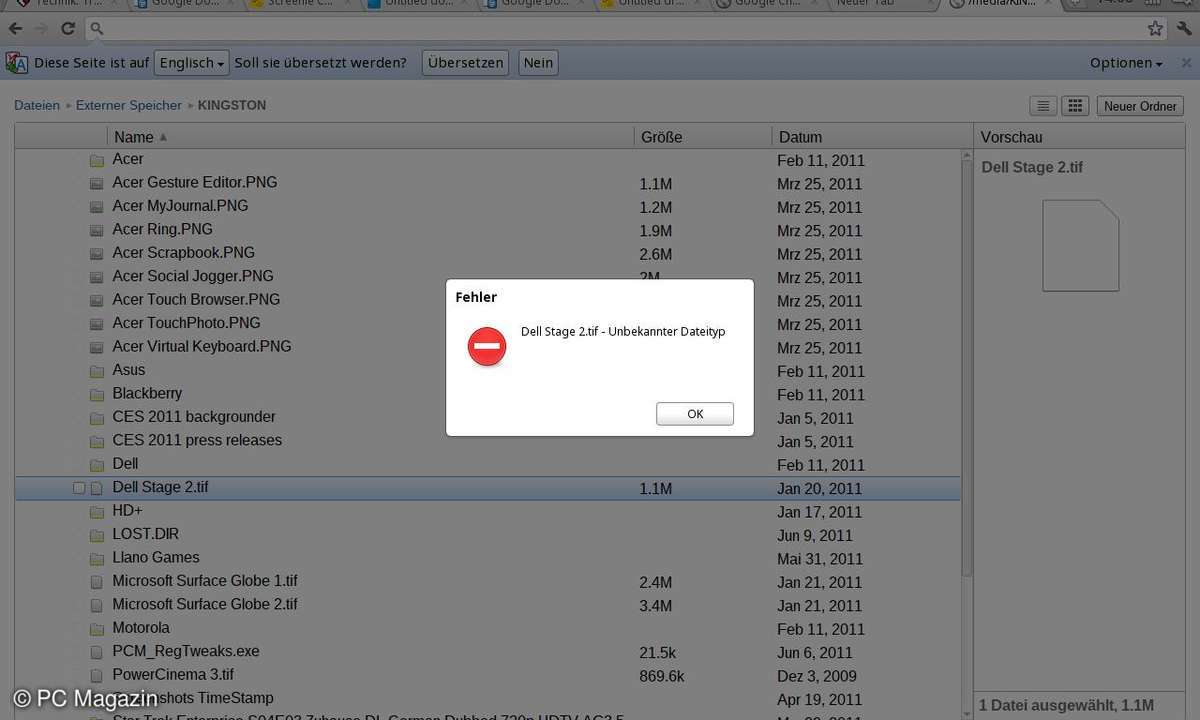Image resolution: width=1200 pixels, height=720 pixels.
Task: Open the Englisch language dropdown
Action: point(192,63)
